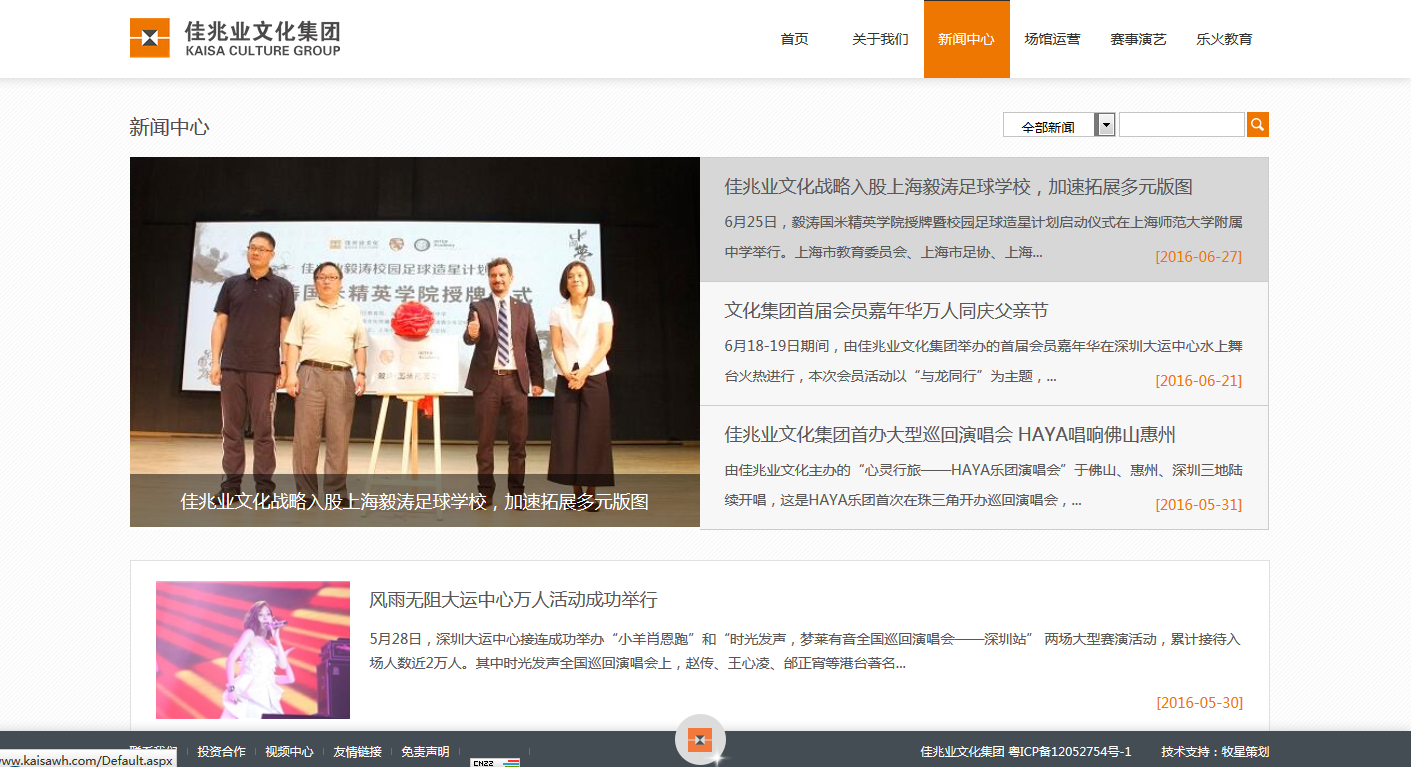Open 关于我们 navigation item

(x=880, y=39)
